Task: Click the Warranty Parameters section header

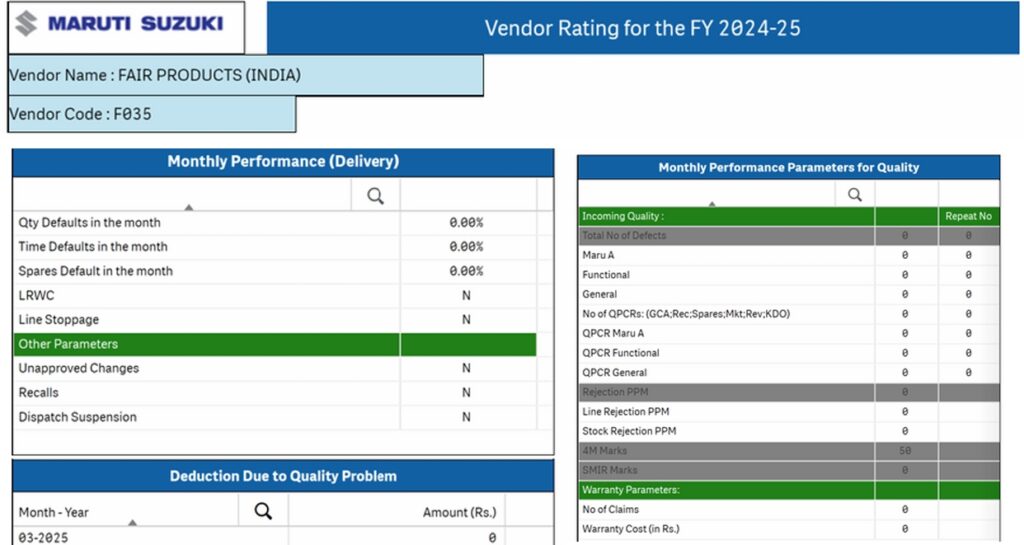Action: (x=725, y=490)
